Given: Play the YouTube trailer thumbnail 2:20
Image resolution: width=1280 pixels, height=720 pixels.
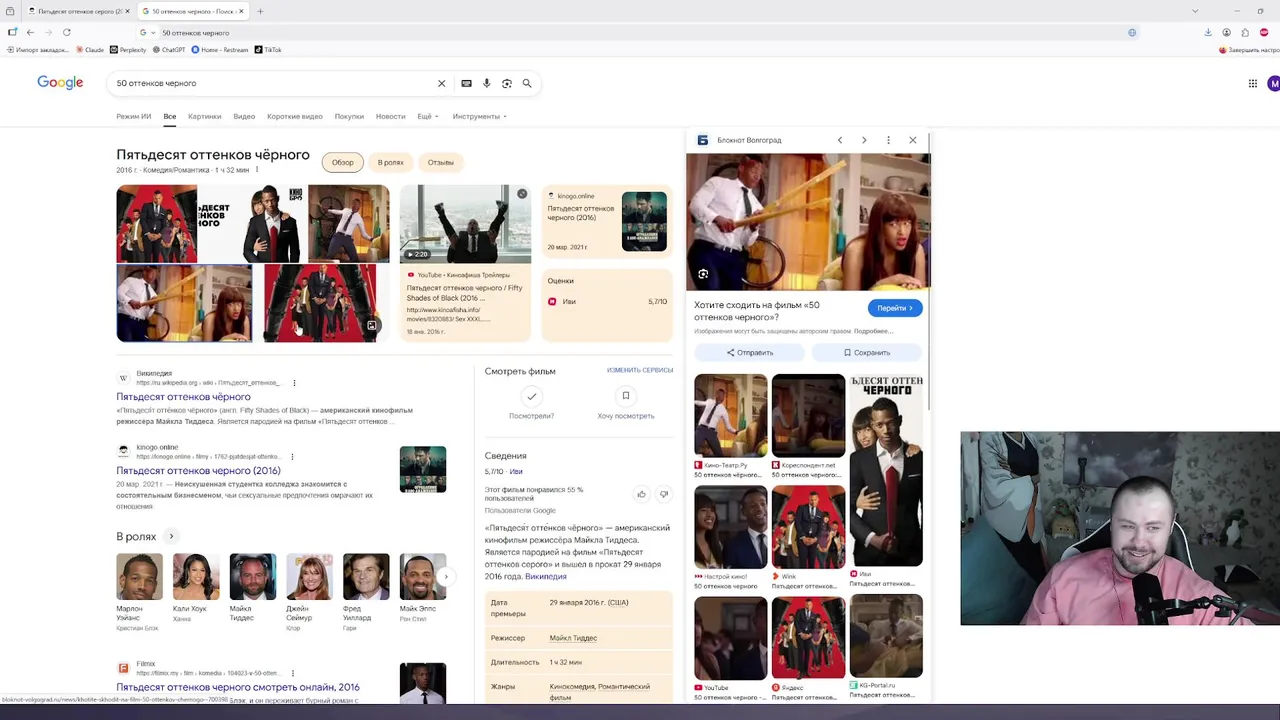Looking at the screenshot, I should point(465,224).
